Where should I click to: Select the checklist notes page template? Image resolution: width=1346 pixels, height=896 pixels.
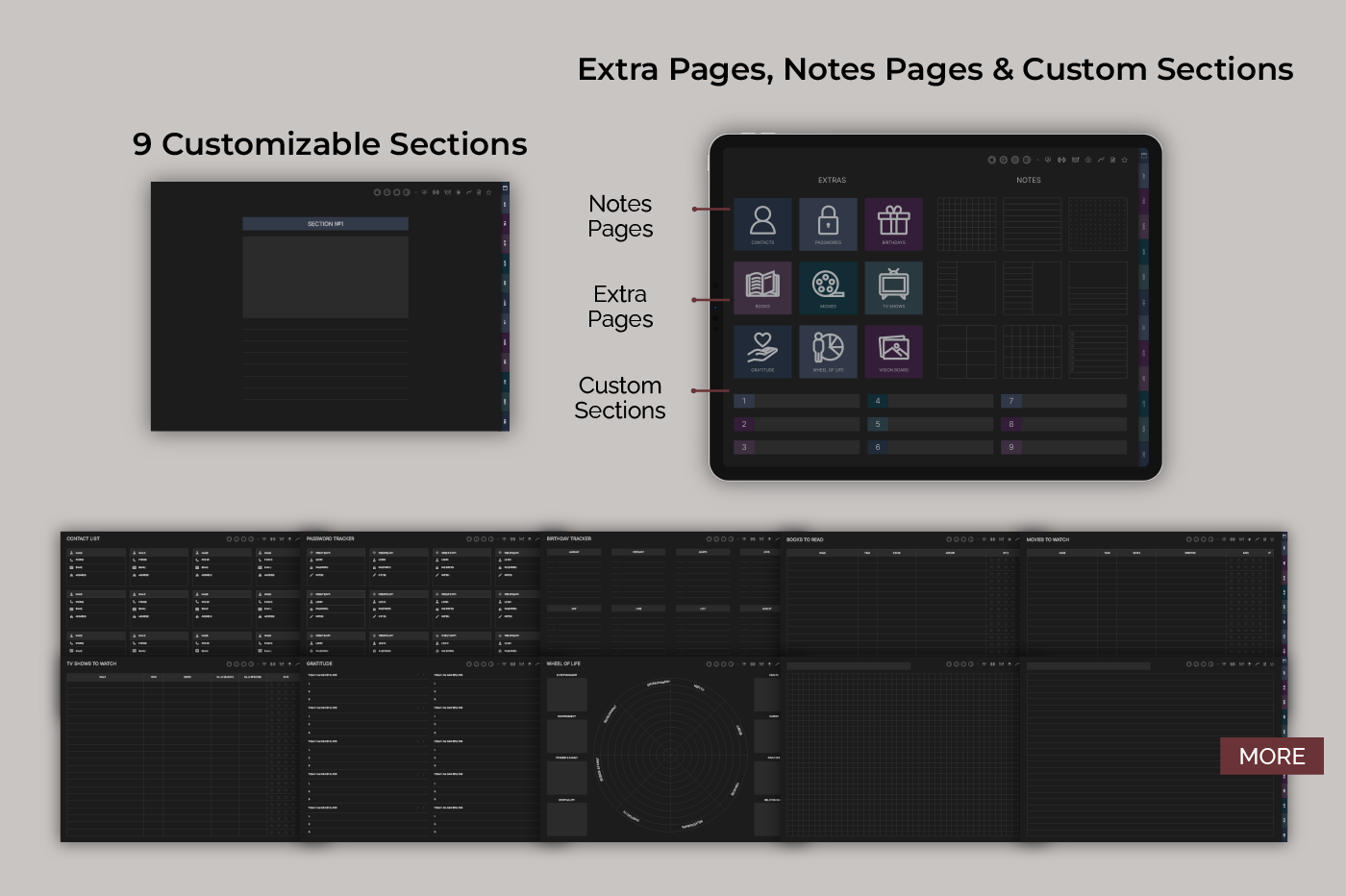point(1097,351)
